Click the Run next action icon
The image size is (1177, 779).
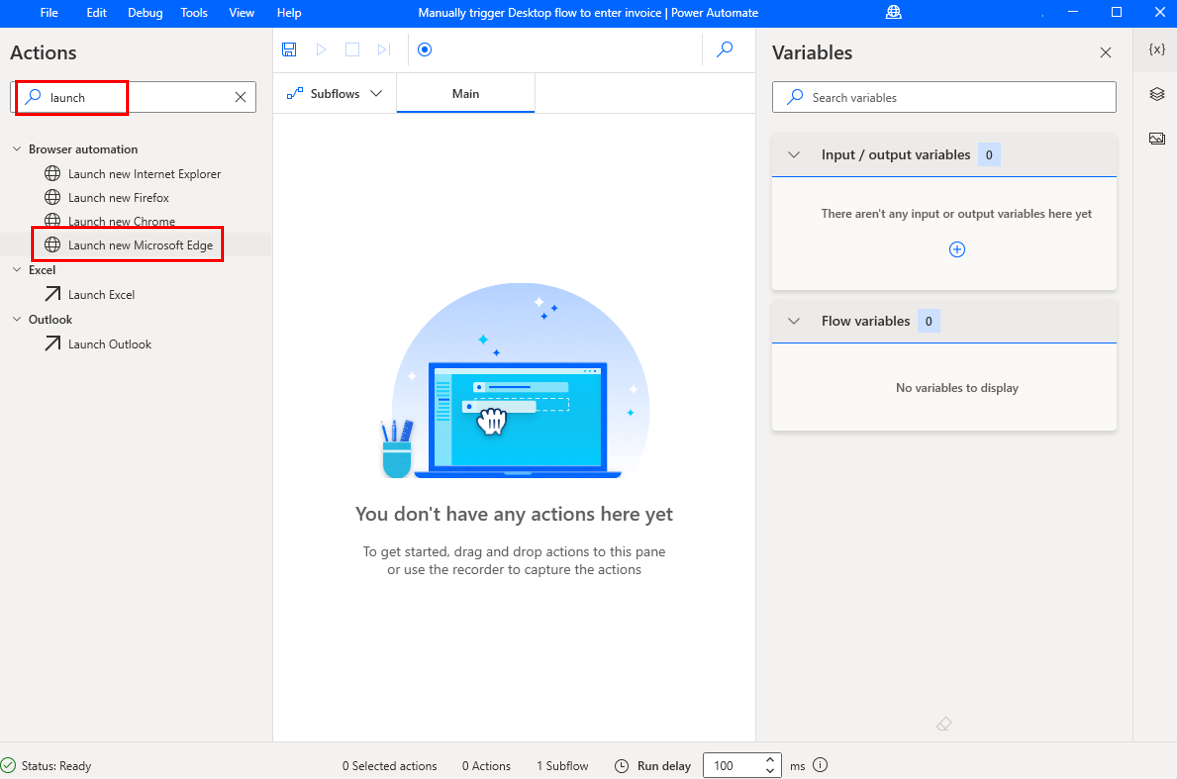(383, 50)
